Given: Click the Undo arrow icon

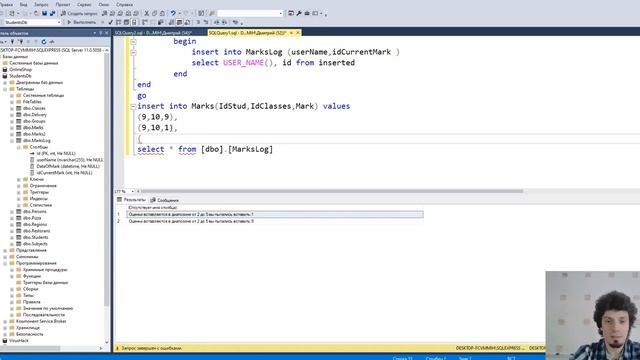Looking at the screenshot, I should 172,13.
